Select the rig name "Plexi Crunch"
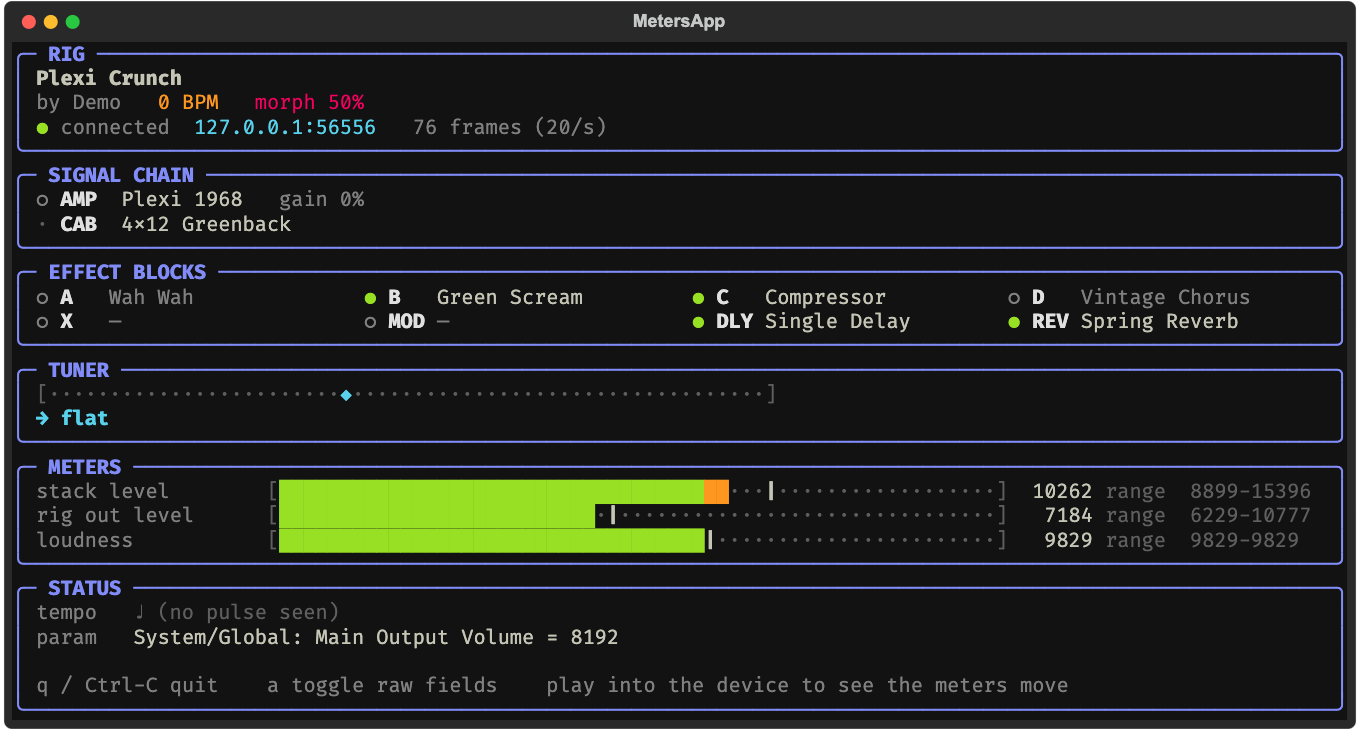The image size is (1360, 730). point(109,78)
